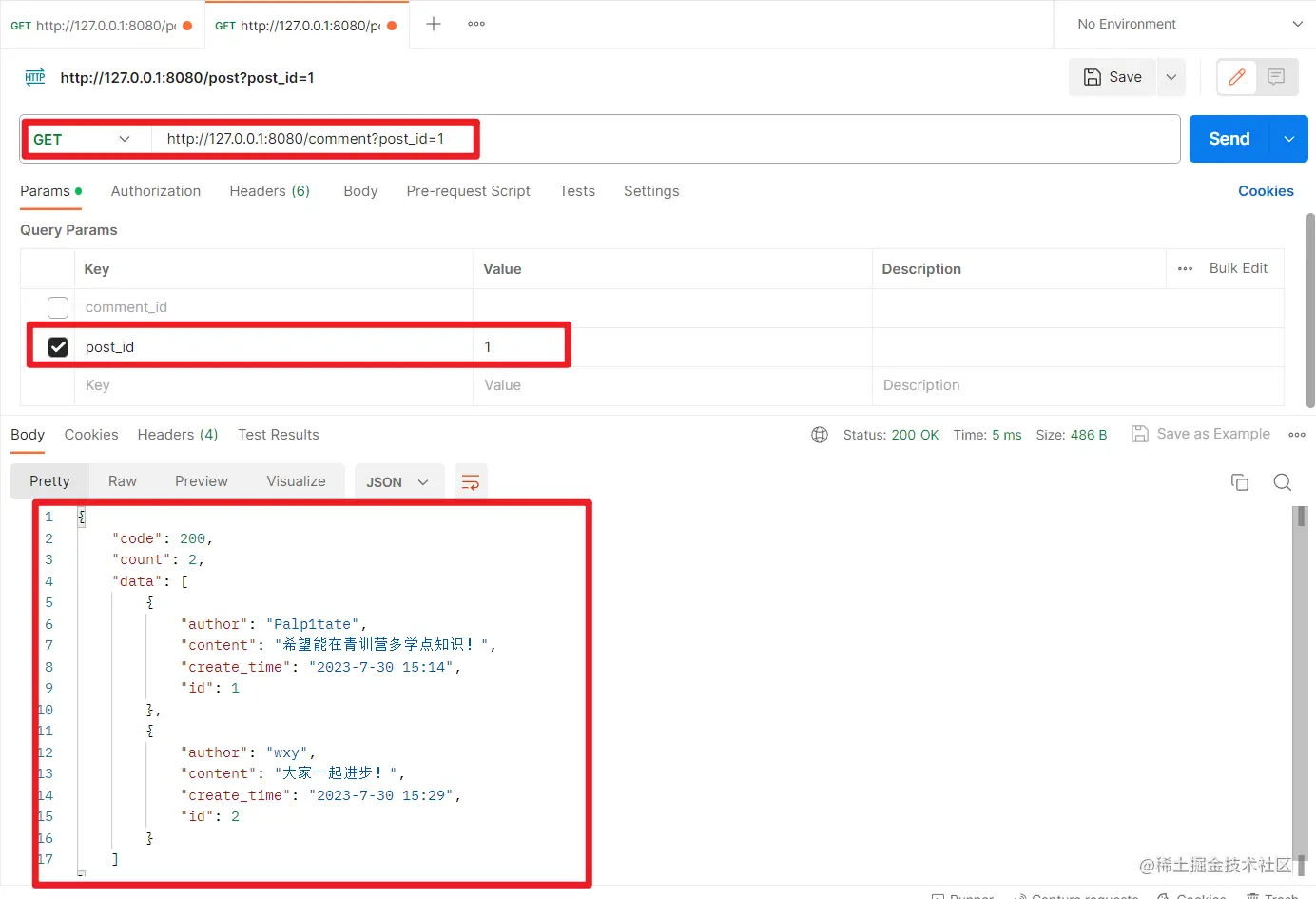Screen dimensions: 1316x899
Task: Click the Time 5 ms indicator
Action: point(987,435)
